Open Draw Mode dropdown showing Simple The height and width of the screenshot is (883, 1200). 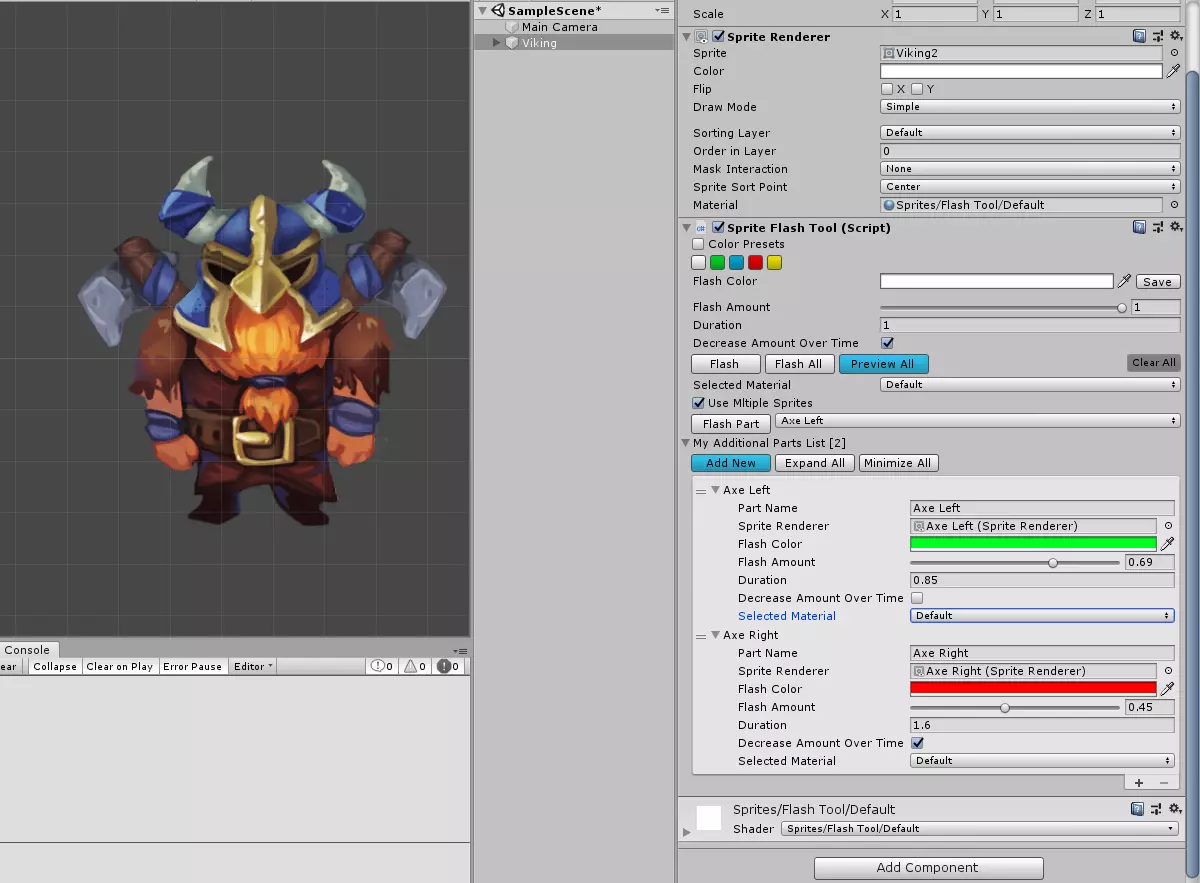pyautogui.click(x=1030, y=107)
